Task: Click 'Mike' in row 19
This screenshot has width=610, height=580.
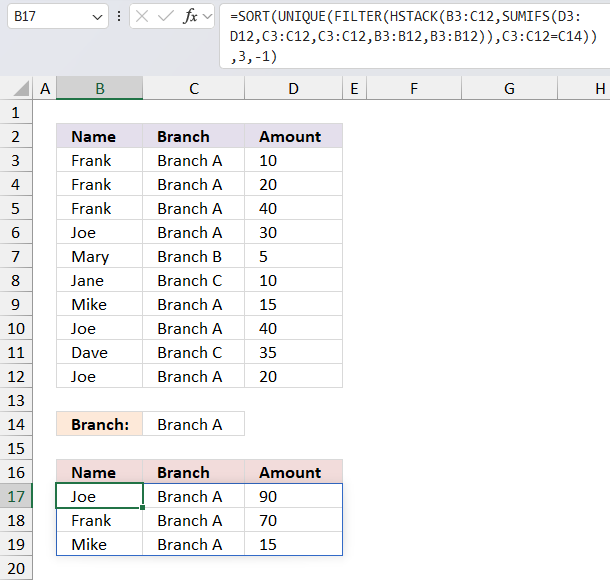Action: coord(100,545)
